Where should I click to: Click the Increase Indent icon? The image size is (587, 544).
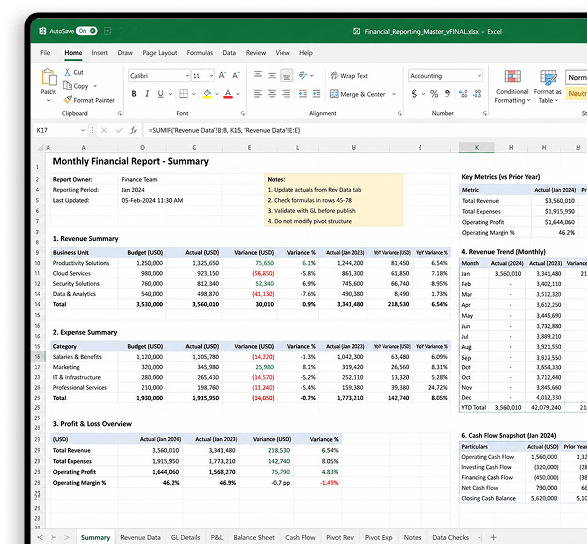pos(316,94)
